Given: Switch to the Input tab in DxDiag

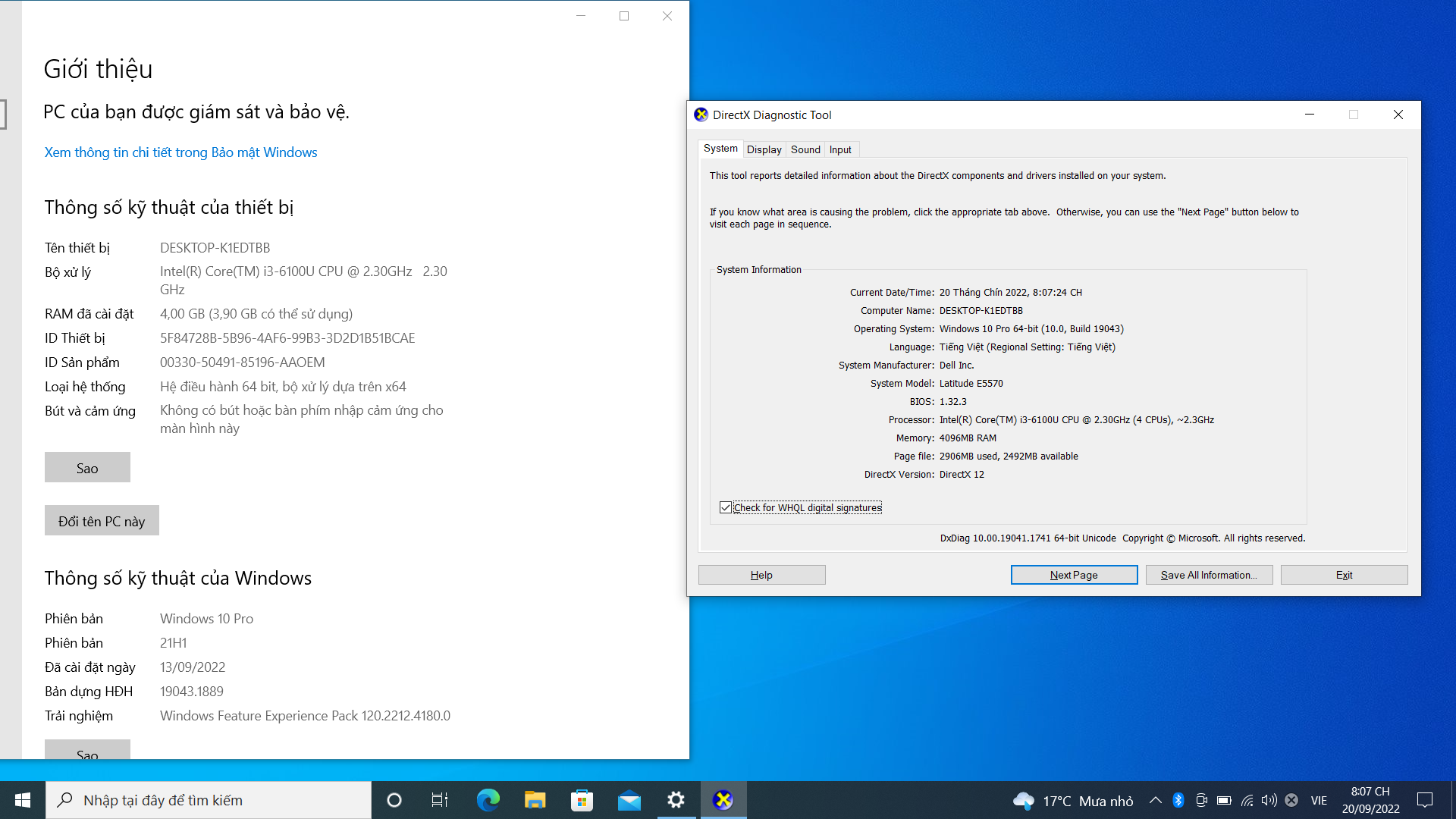Looking at the screenshot, I should 840,149.
